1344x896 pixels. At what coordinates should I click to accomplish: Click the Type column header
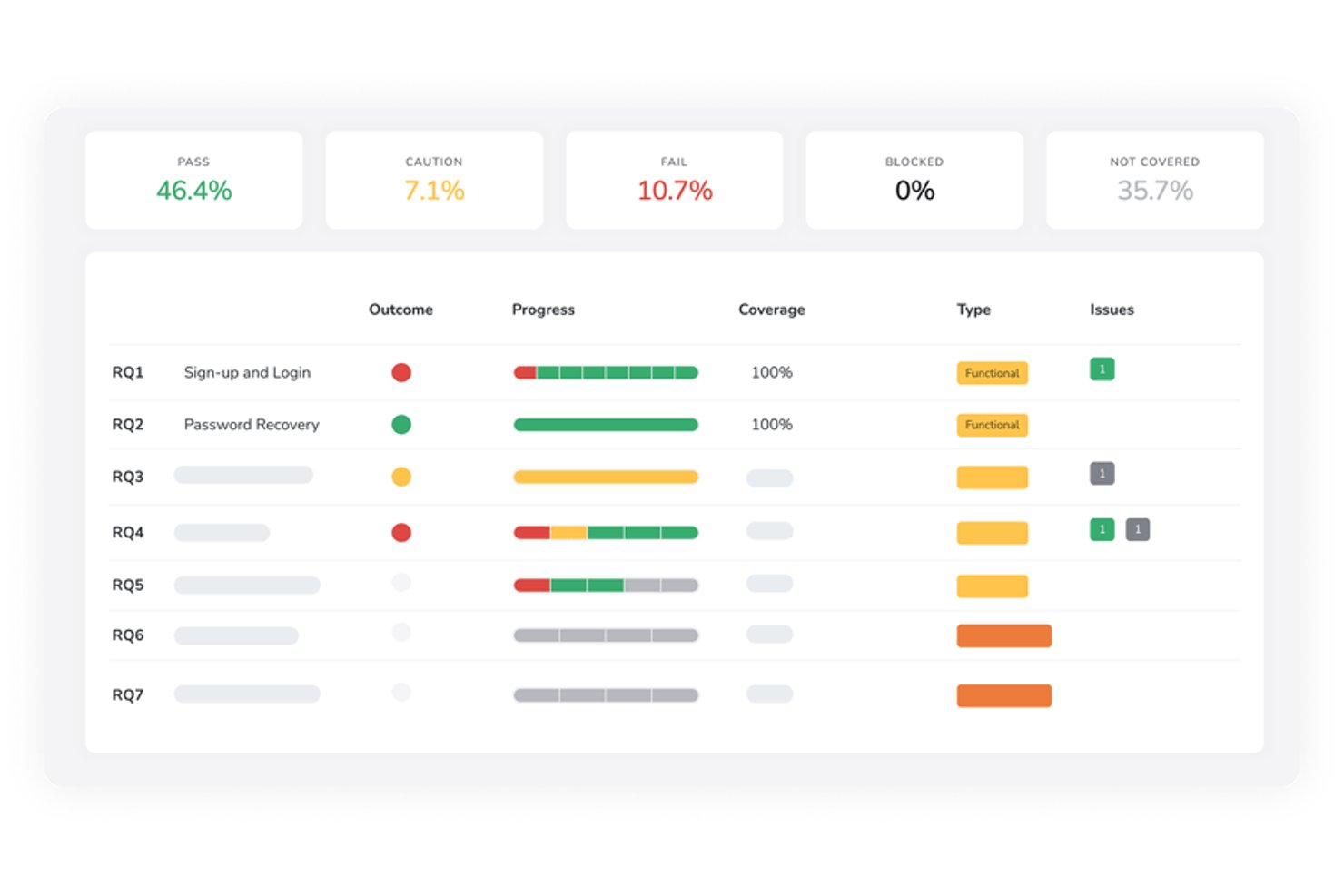pyautogui.click(x=973, y=310)
